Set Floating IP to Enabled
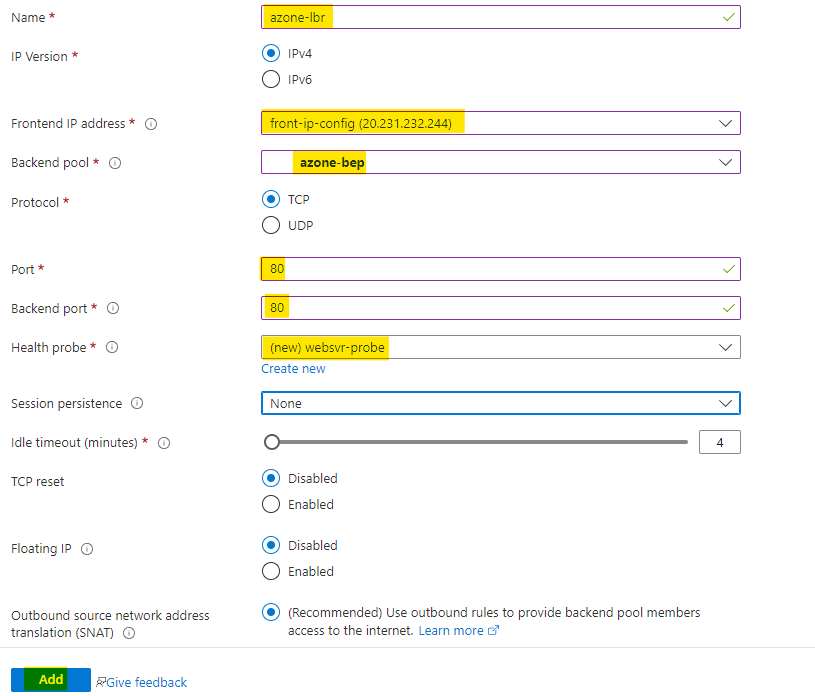 [270, 571]
